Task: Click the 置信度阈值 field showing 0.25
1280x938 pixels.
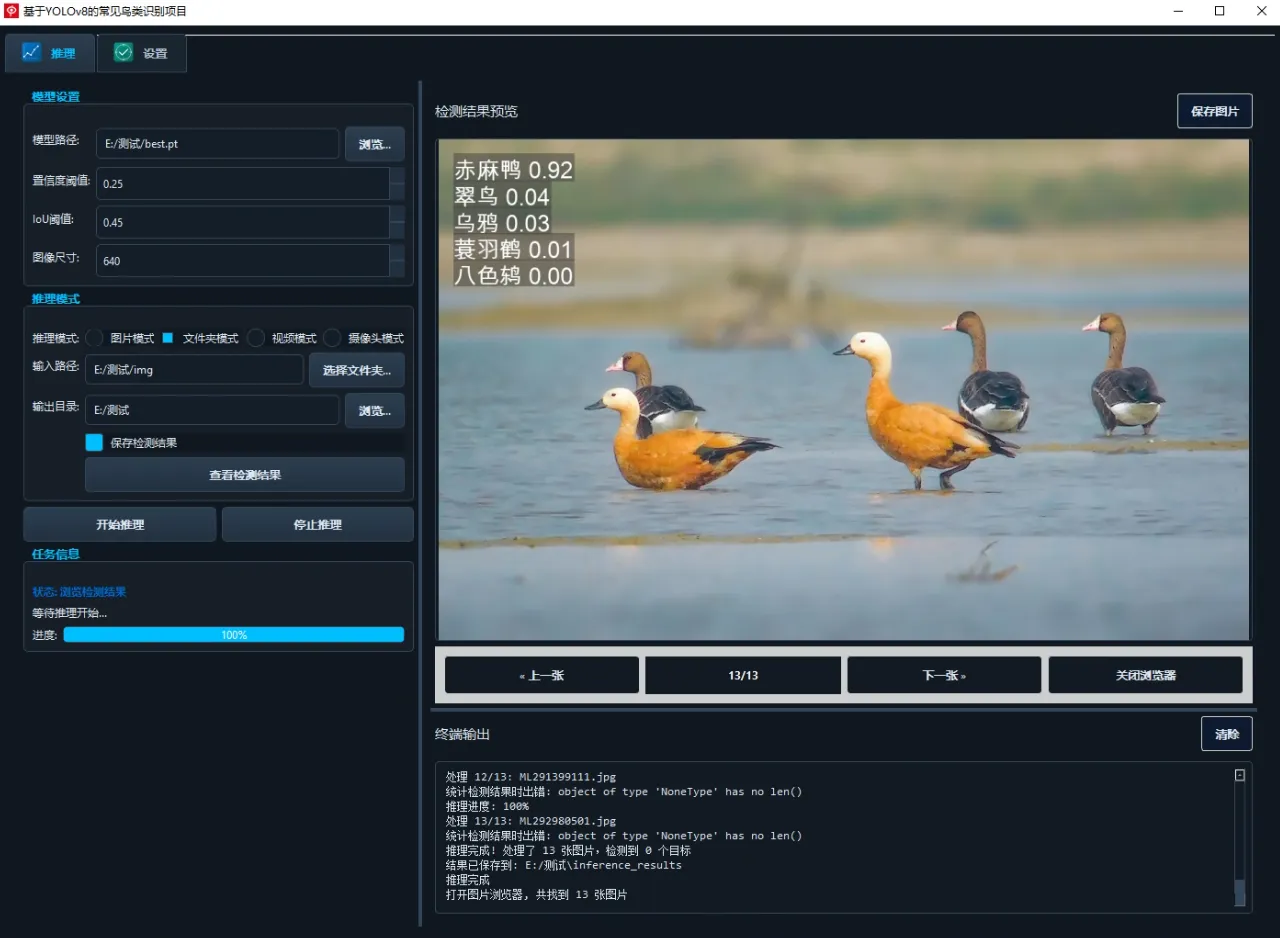Action: point(243,183)
